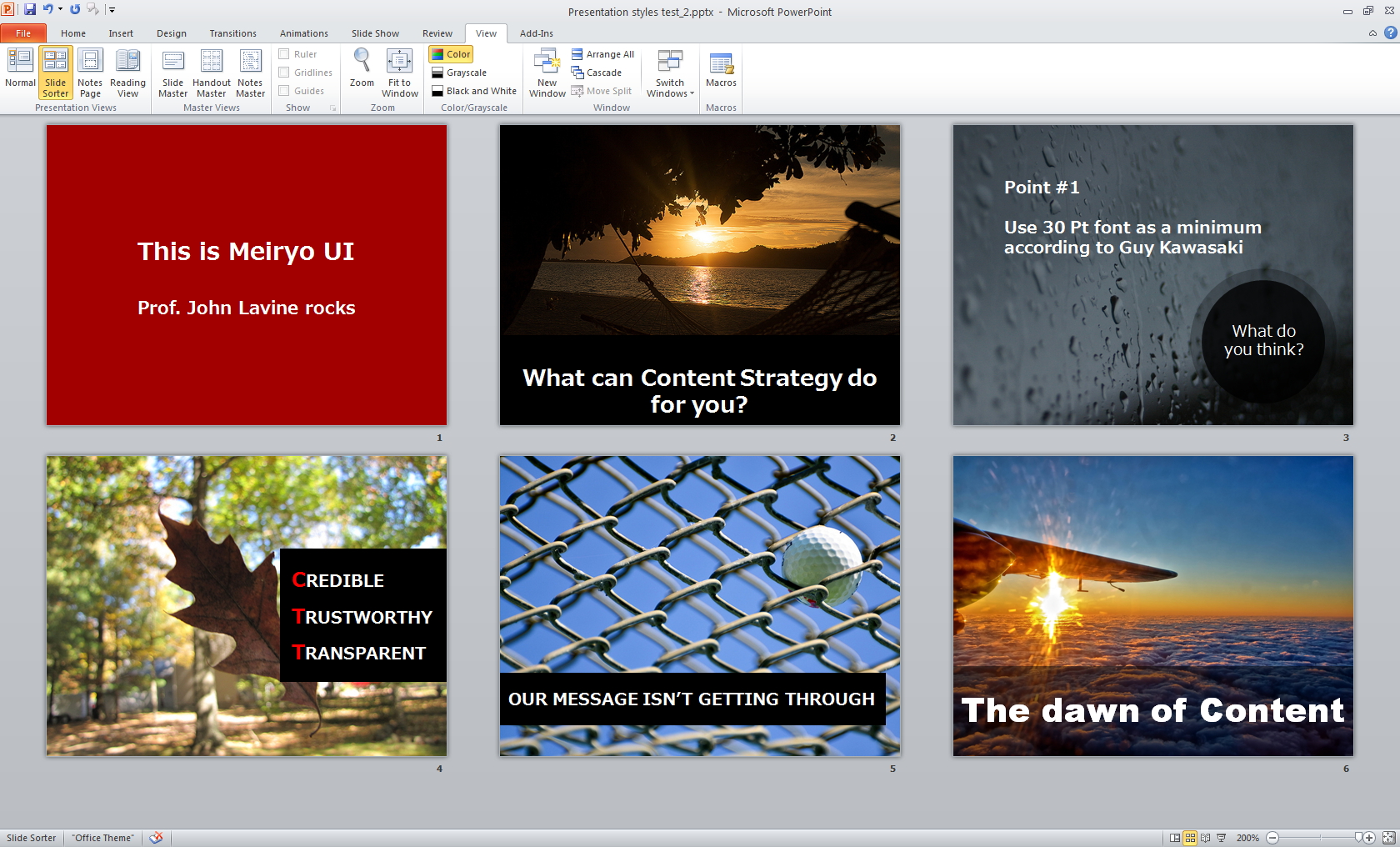Open the Show group dialog launcher

tap(333, 108)
